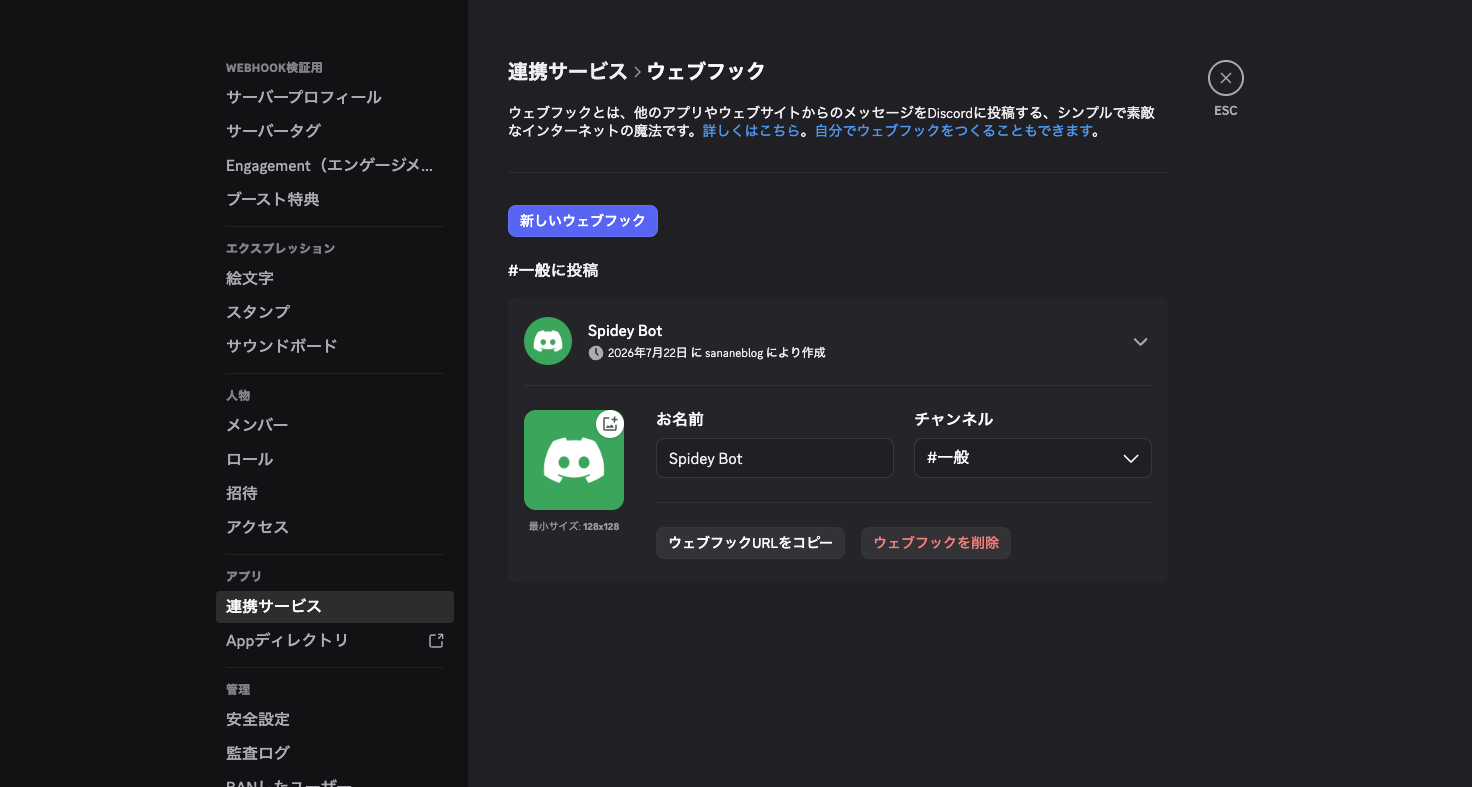Screen dimensions: 1472x787
Task: Close settings with the ESC X icon
Action: [x=1225, y=78]
